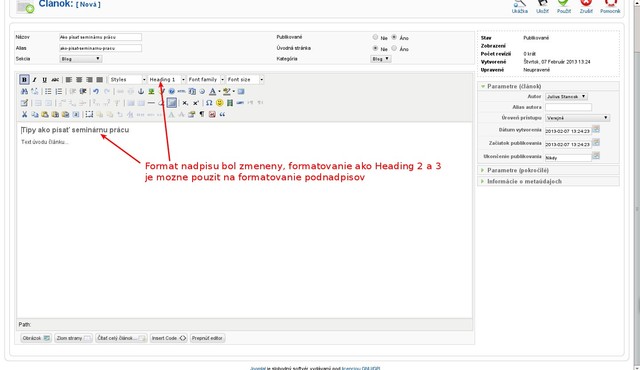Open the Heading 1 format dropdown
This screenshot has height=370, width=640.
[167, 80]
